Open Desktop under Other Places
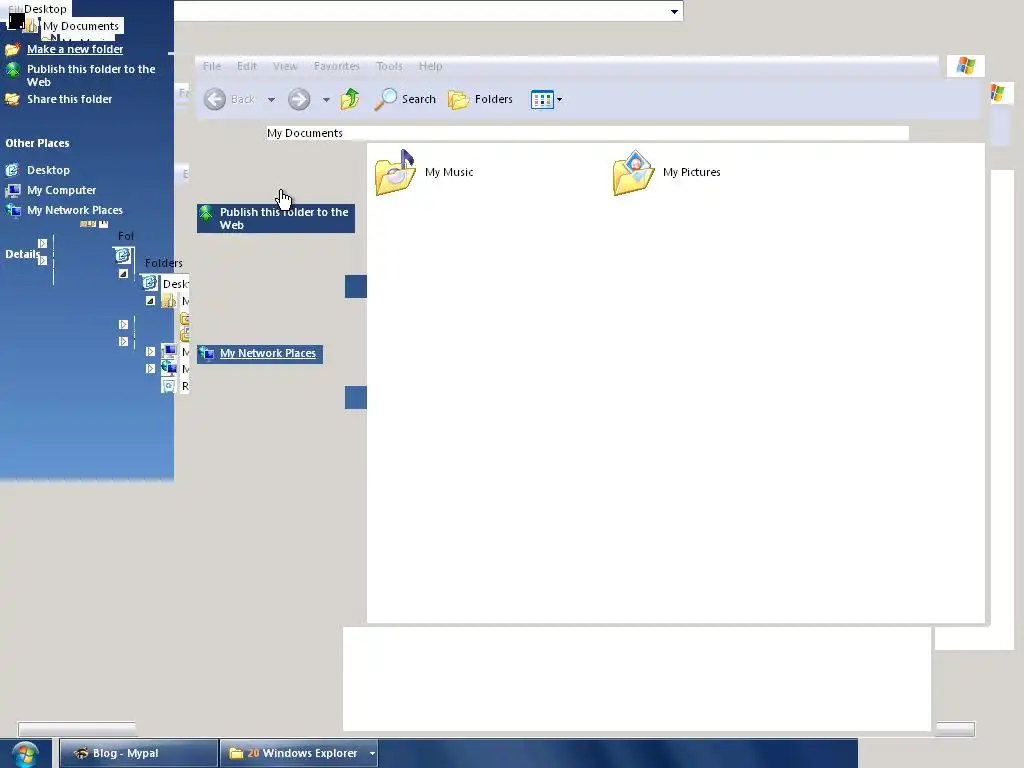This screenshot has width=1024, height=768. coord(48,170)
